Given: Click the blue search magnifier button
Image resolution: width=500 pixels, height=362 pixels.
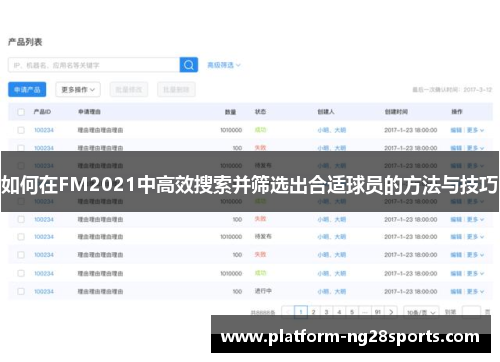Looking at the screenshot, I should (189, 65).
